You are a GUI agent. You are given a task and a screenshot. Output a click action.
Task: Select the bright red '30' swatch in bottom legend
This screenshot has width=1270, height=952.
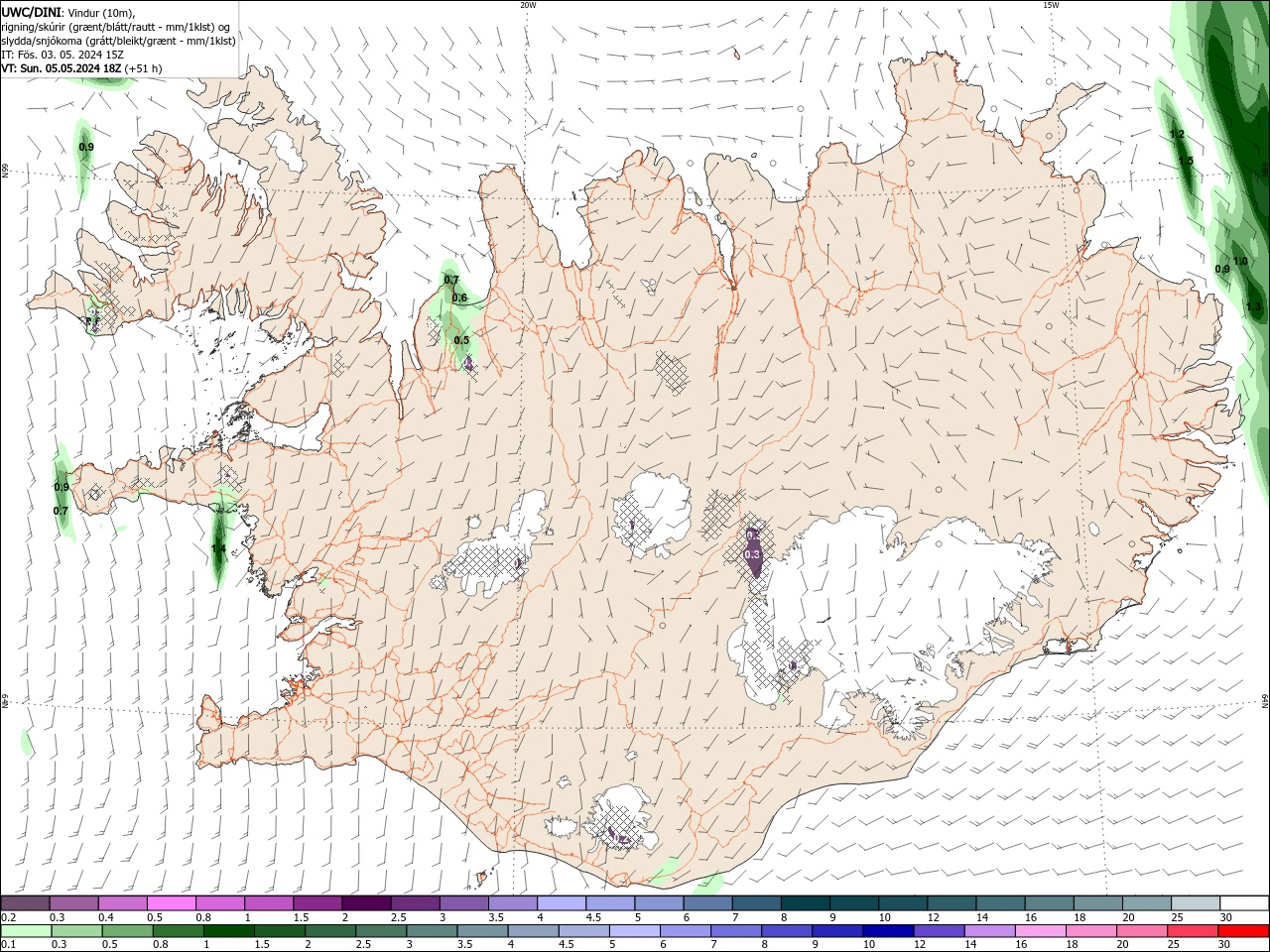1243,931
